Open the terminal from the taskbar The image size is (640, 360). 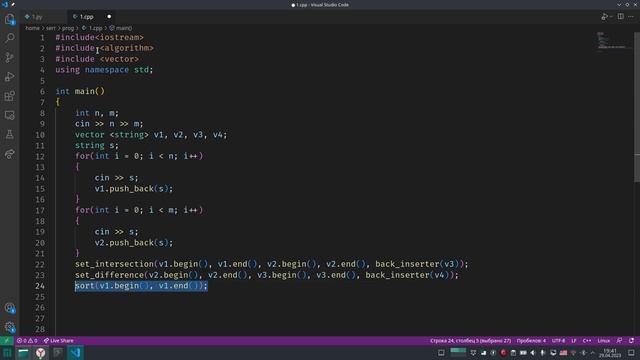(58, 353)
